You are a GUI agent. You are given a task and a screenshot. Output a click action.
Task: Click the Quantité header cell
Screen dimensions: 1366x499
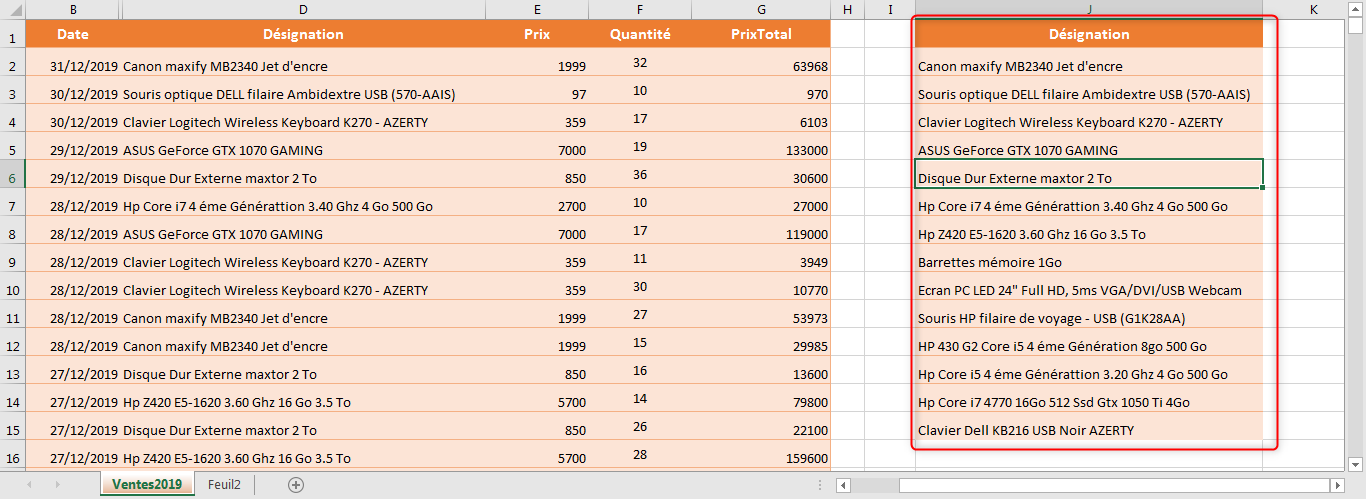[640, 34]
